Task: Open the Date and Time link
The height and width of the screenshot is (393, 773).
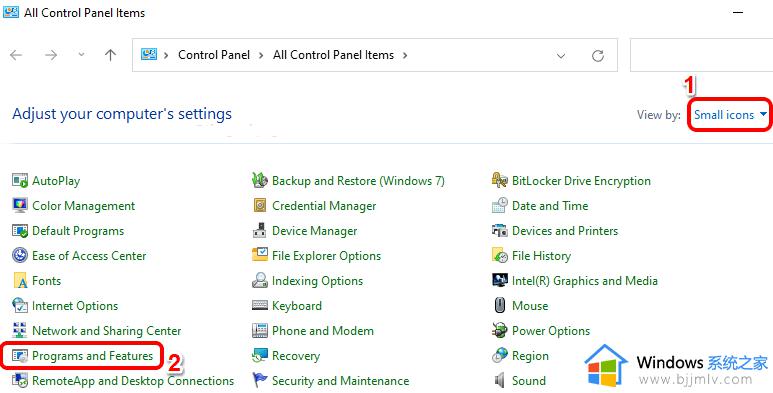Action: click(x=550, y=206)
